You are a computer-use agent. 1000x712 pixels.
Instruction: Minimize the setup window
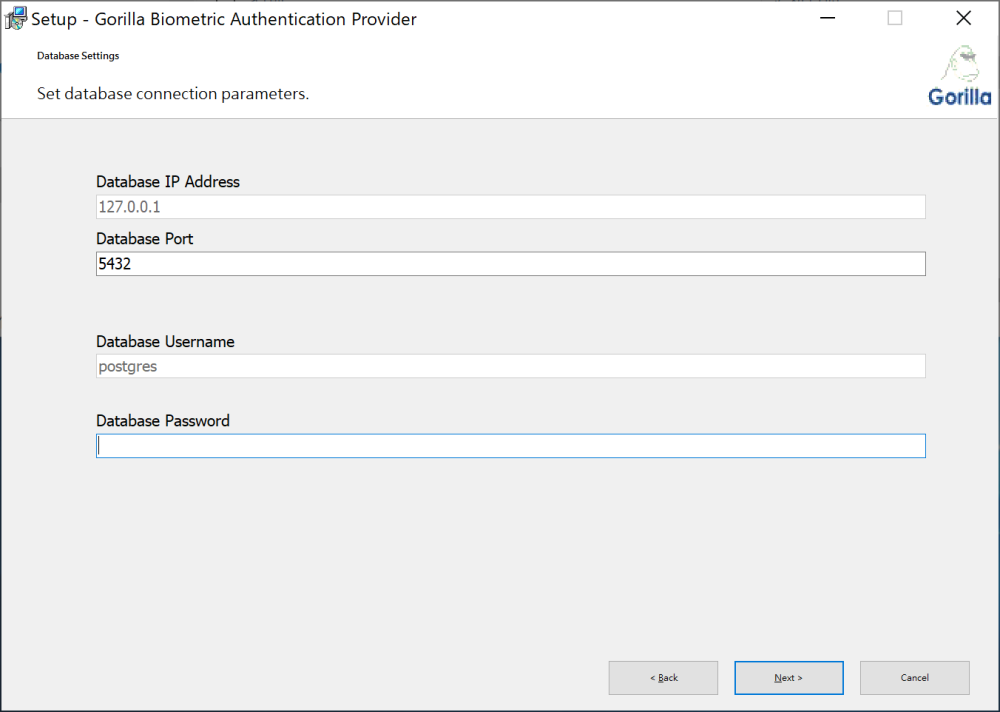click(827, 17)
